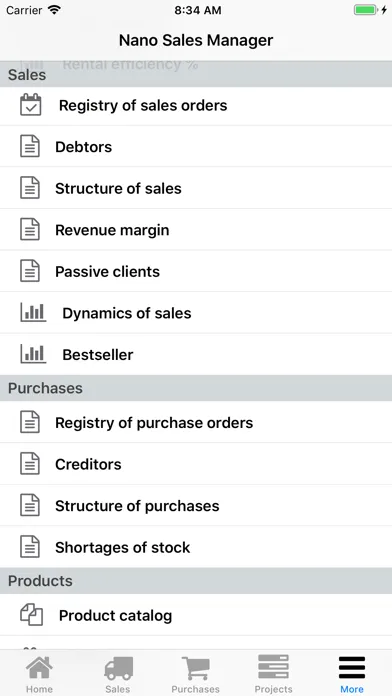Open Passive clients report
This screenshot has height=696, width=392.
click(196, 271)
